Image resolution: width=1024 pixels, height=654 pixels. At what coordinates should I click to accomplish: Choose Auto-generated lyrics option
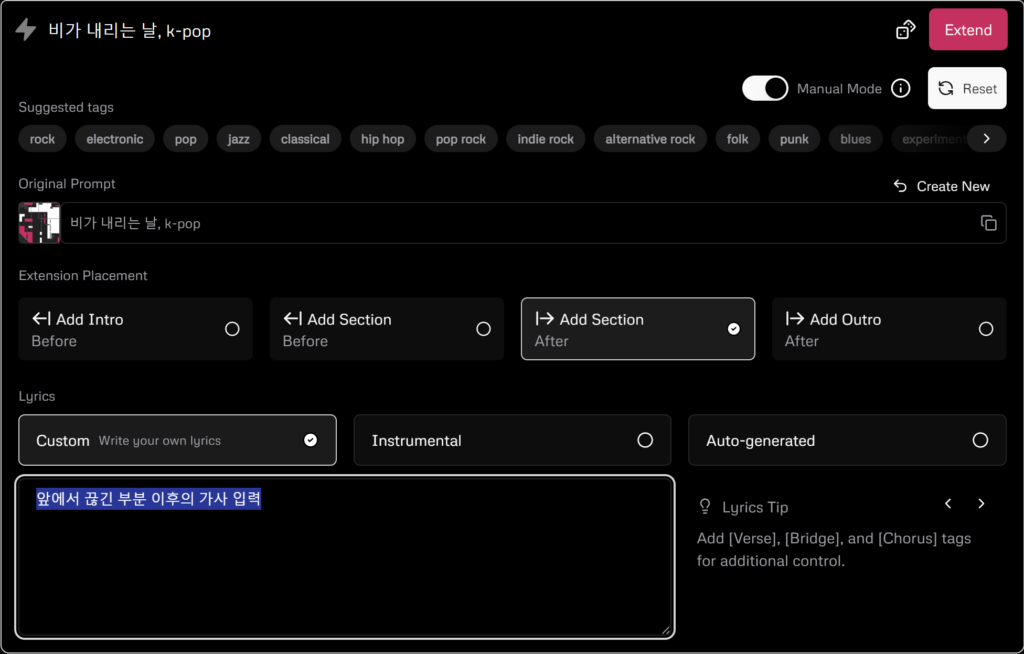click(x=847, y=440)
